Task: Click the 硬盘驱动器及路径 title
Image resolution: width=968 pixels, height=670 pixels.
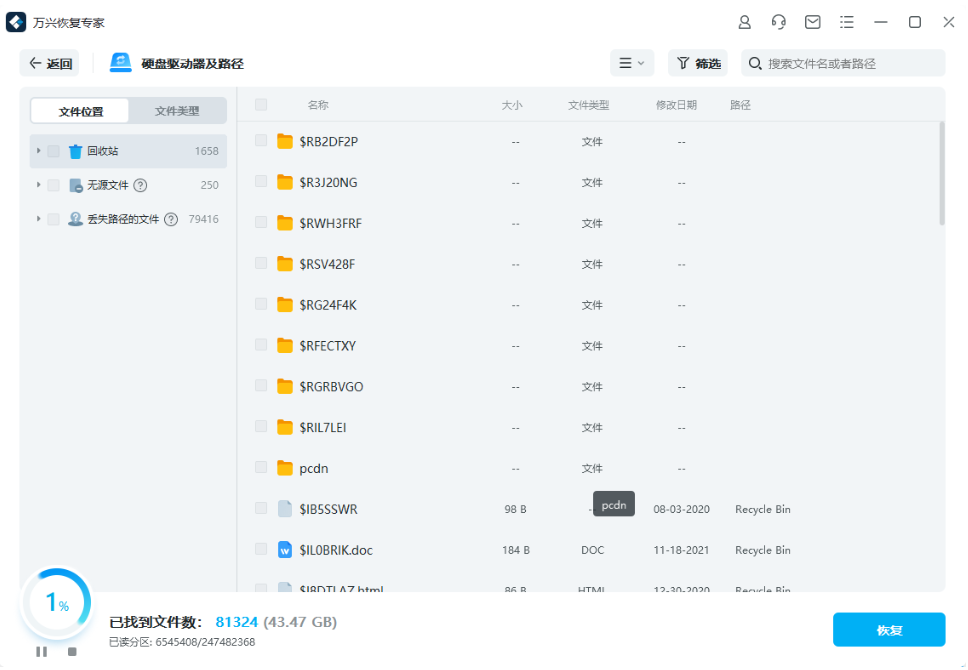Action: 193,63
